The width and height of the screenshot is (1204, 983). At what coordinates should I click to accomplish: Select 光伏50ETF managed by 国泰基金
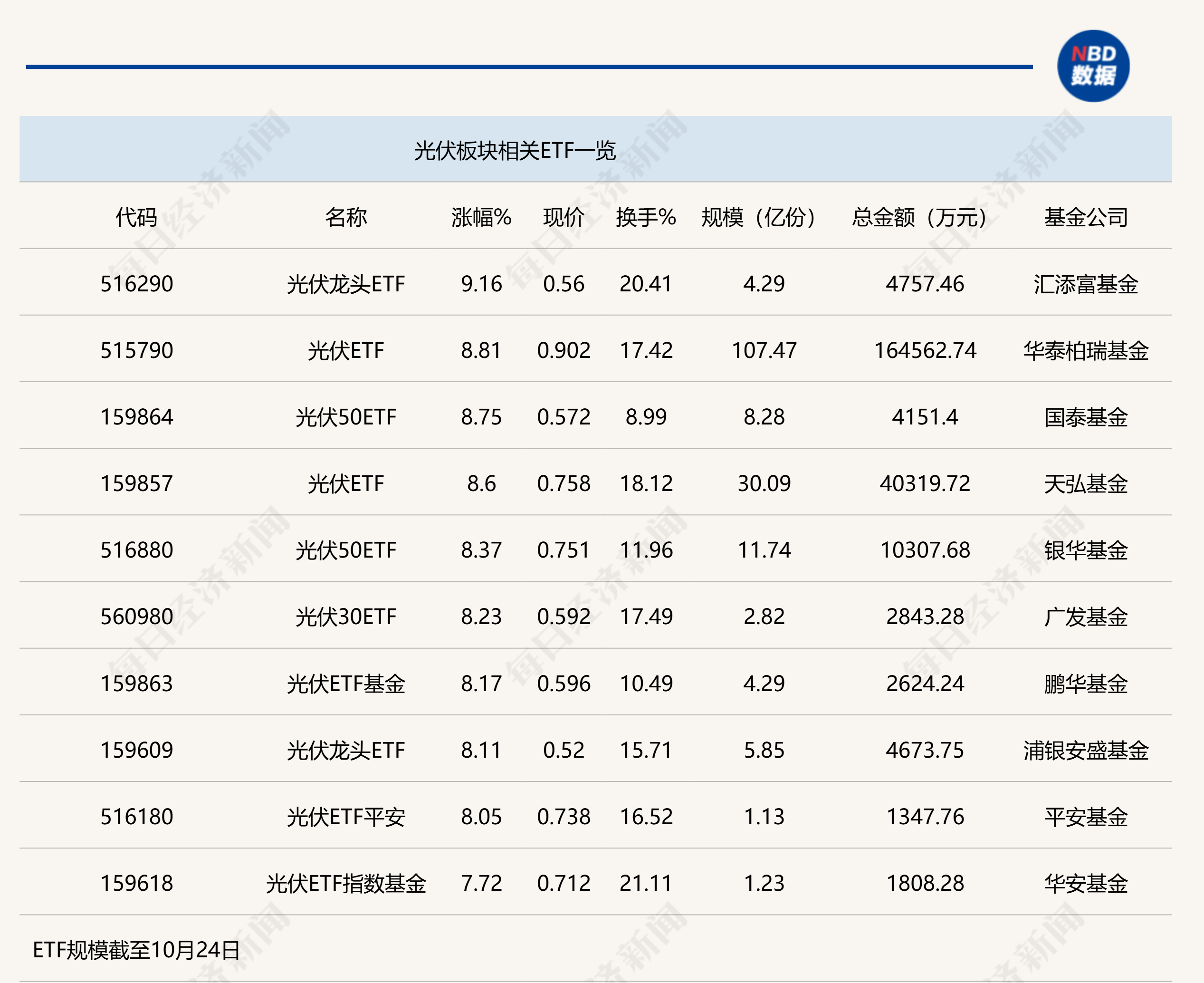(x=347, y=417)
